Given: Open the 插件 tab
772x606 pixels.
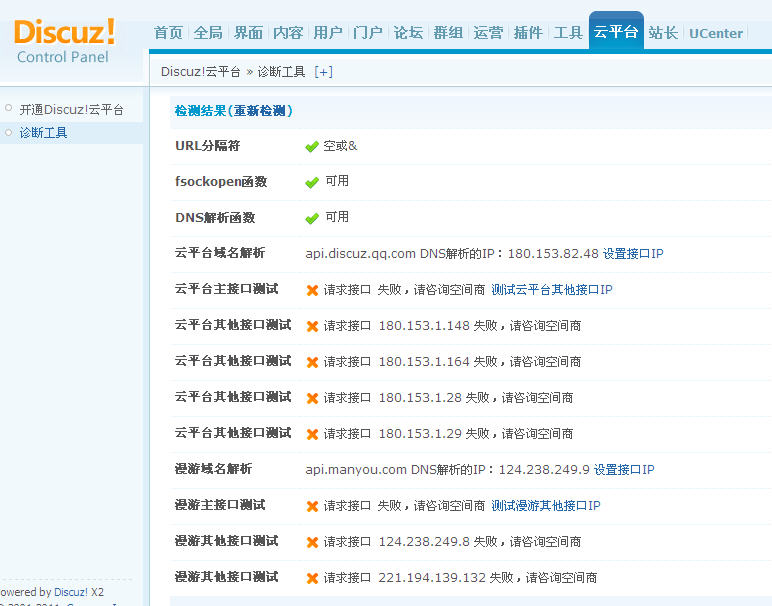Looking at the screenshot, I should pyautogui.click(x=528, y=32).
